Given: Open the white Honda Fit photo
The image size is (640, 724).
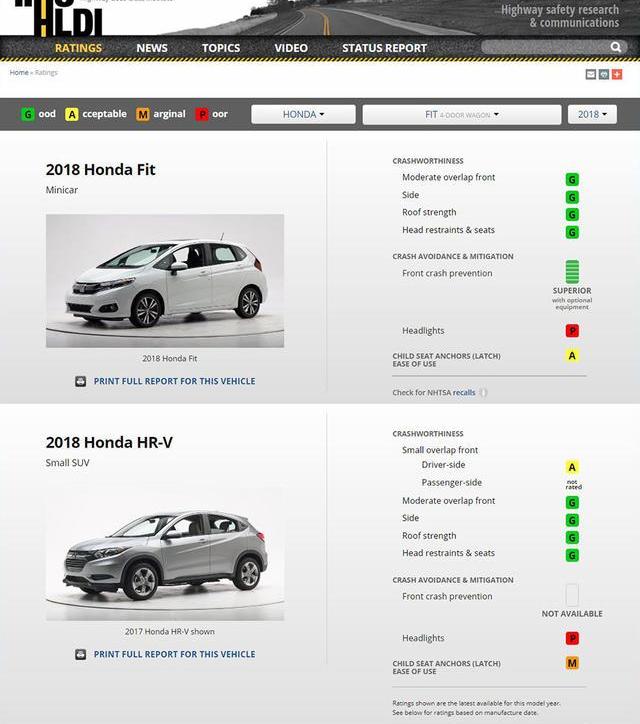Looking at the screenshot, I should (x=165, y=281).
